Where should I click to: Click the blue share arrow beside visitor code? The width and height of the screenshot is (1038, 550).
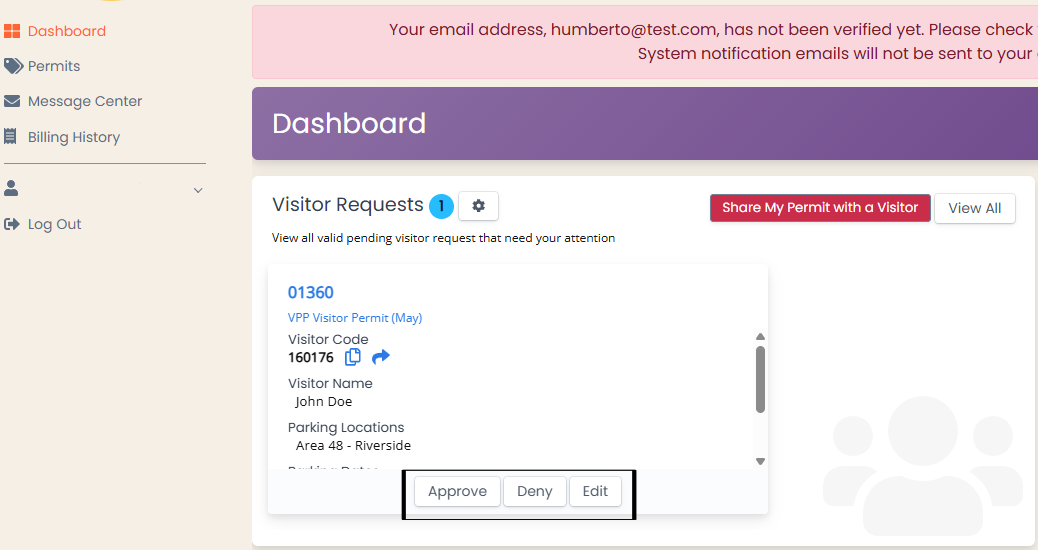[381, 357]
